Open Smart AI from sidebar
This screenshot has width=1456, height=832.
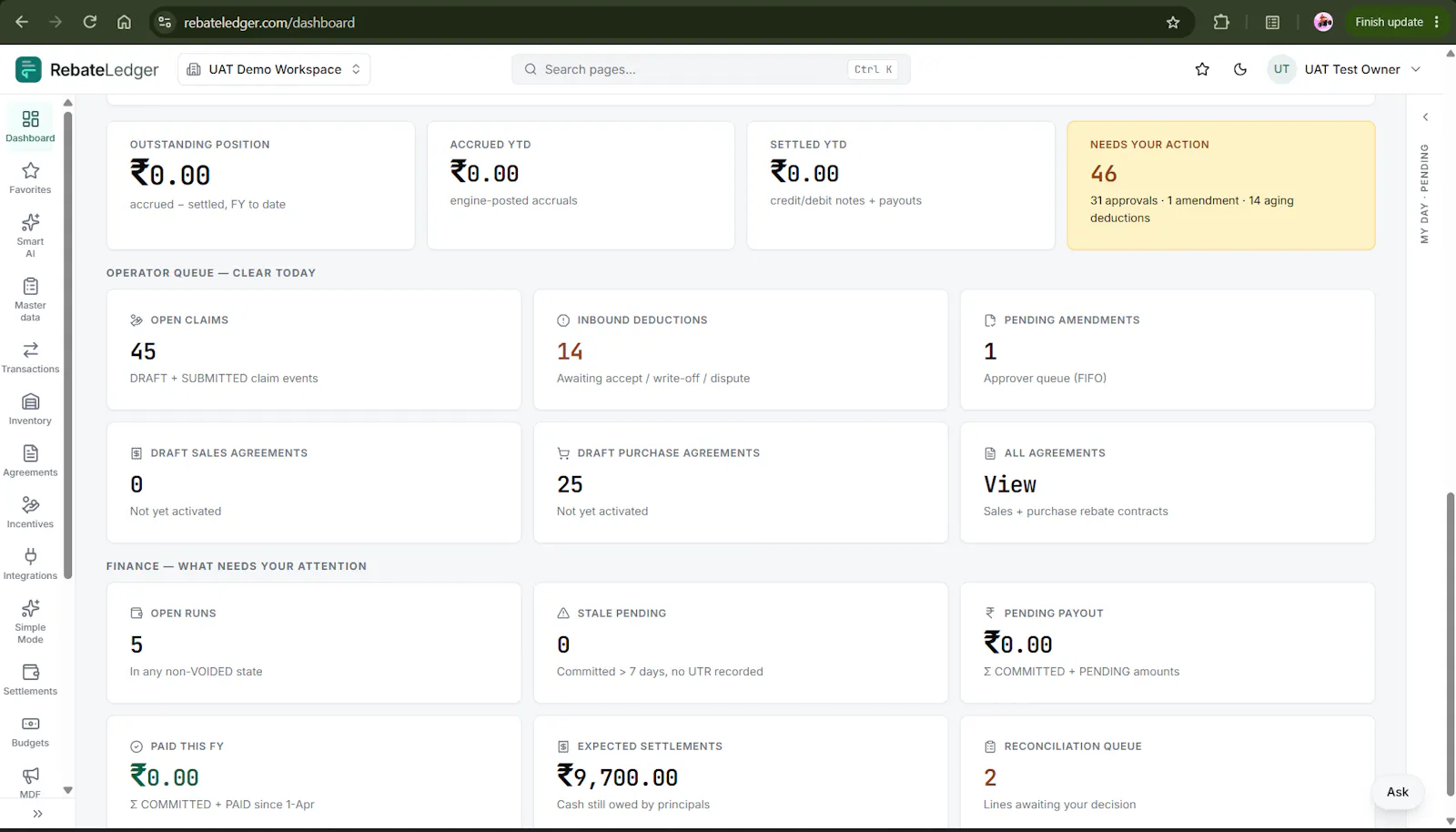point(30,235)
